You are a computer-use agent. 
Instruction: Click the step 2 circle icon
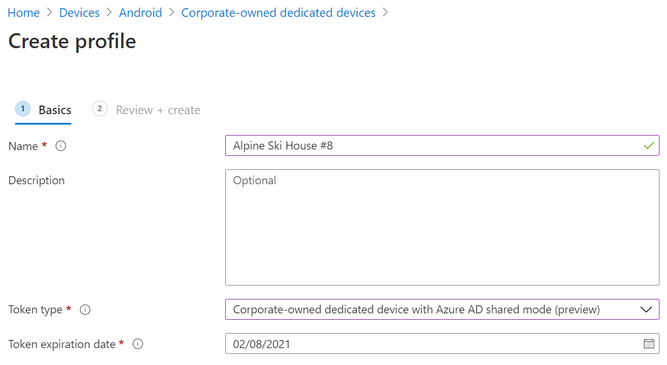(100, 109)
